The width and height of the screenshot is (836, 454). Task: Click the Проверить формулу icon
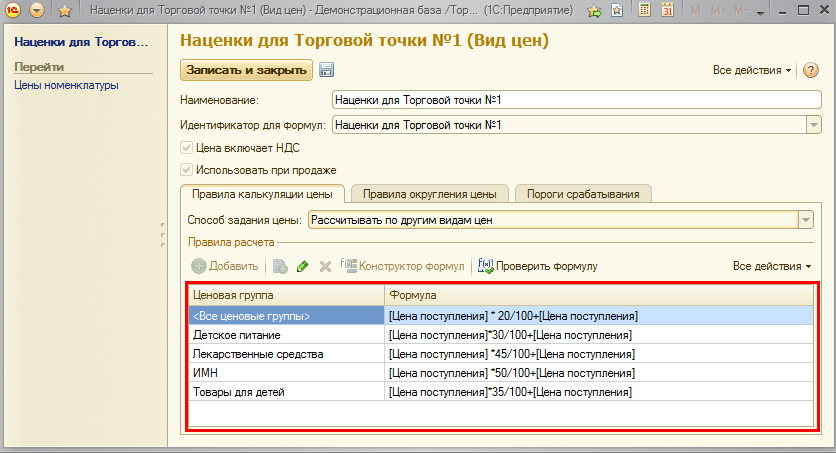[x=486, y=266]
